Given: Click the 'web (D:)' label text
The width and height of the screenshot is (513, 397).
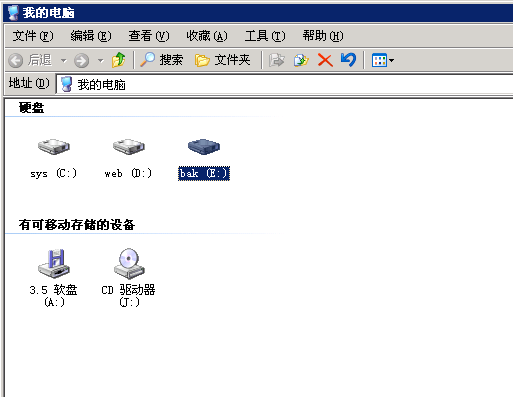Looking at the screenshot, I should point(128,173).
